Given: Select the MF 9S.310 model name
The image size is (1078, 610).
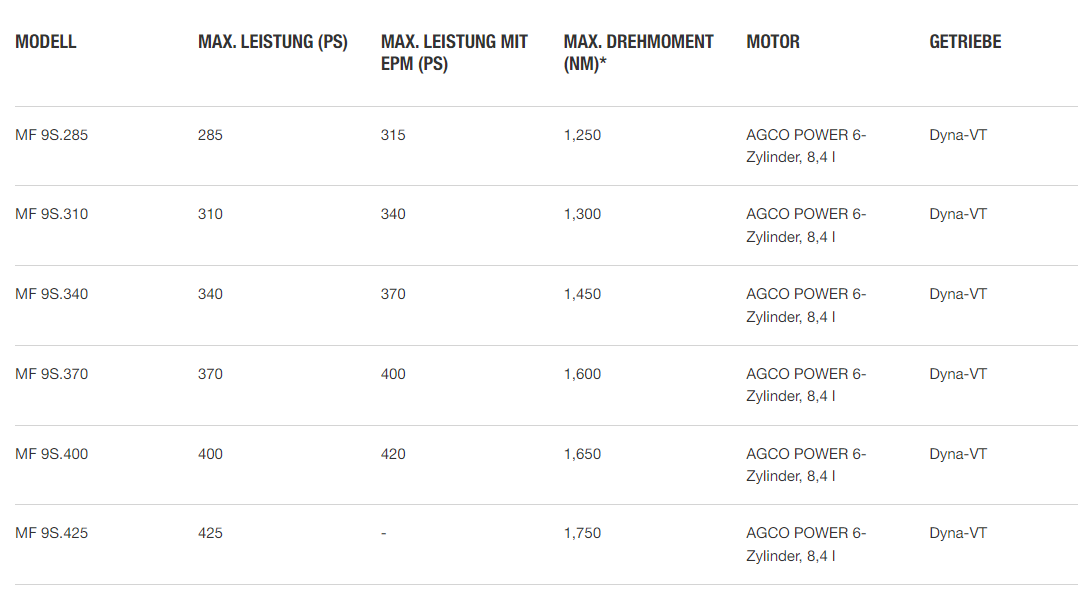Looking at the screenshot, I should [52, 215].
